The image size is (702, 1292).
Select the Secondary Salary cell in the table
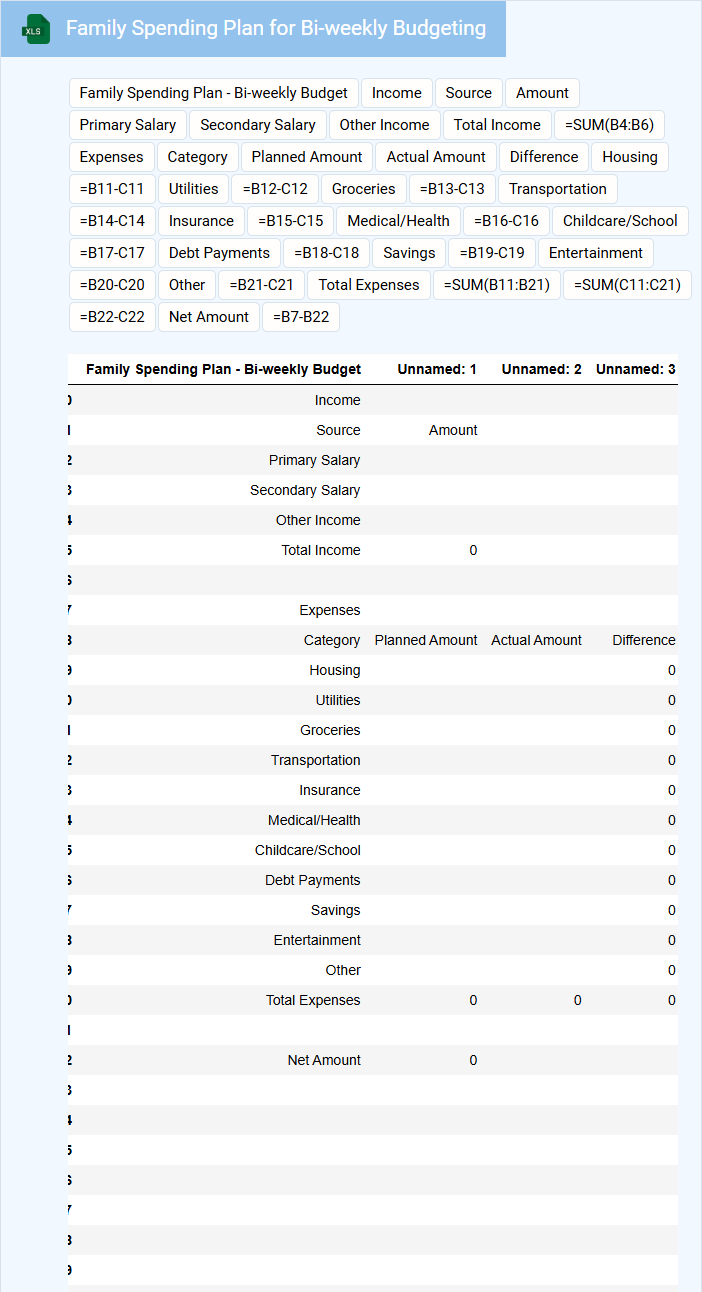click(x=305, y=490)
